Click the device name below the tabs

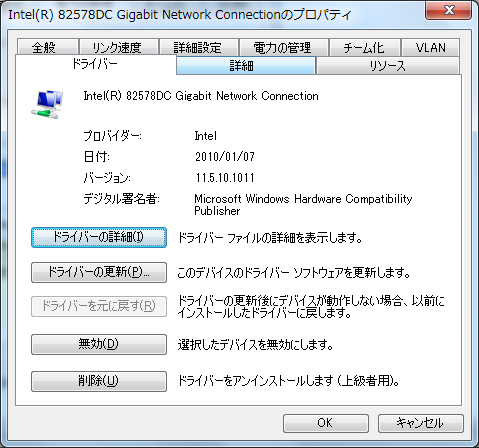point(201,96)
